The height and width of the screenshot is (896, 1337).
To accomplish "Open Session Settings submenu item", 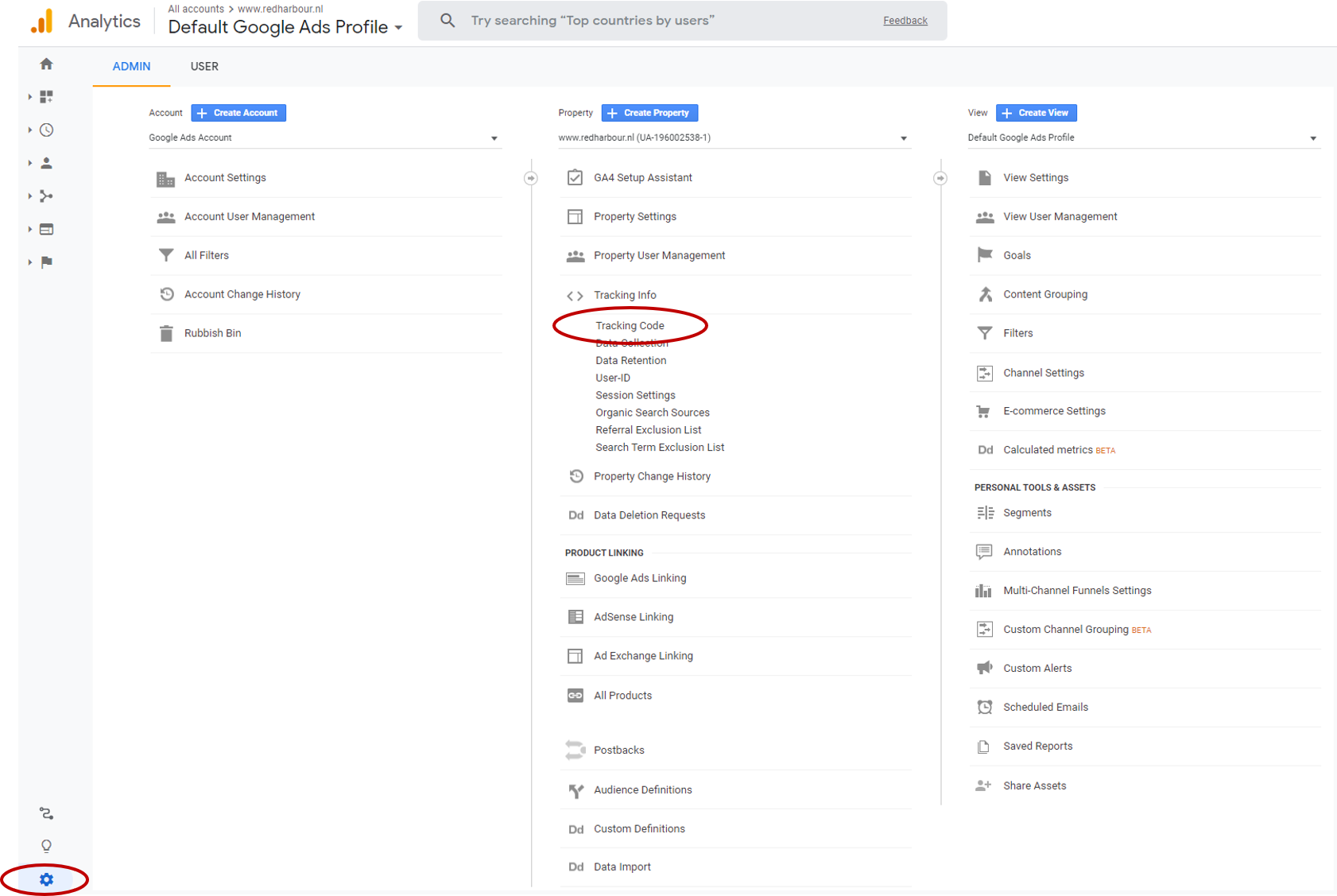I will [635, 395].
